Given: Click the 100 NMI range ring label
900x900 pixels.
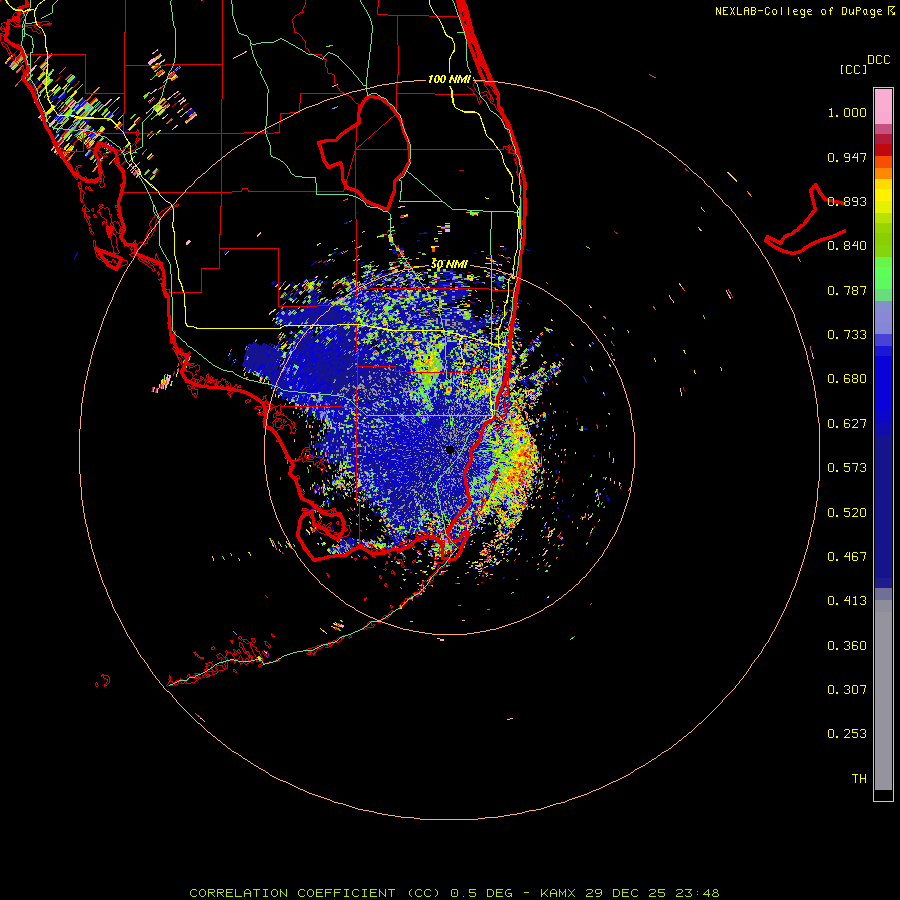Looking at the screenshot, I should tap(449, 79).
